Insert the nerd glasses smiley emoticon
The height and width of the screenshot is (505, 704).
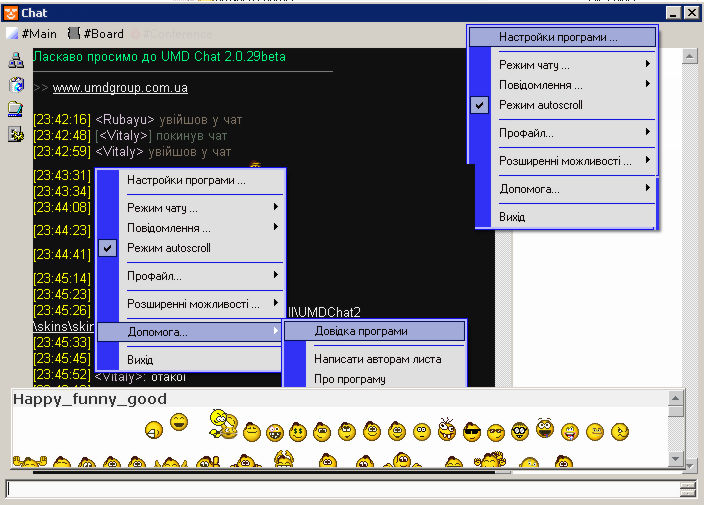coord(520,432)
